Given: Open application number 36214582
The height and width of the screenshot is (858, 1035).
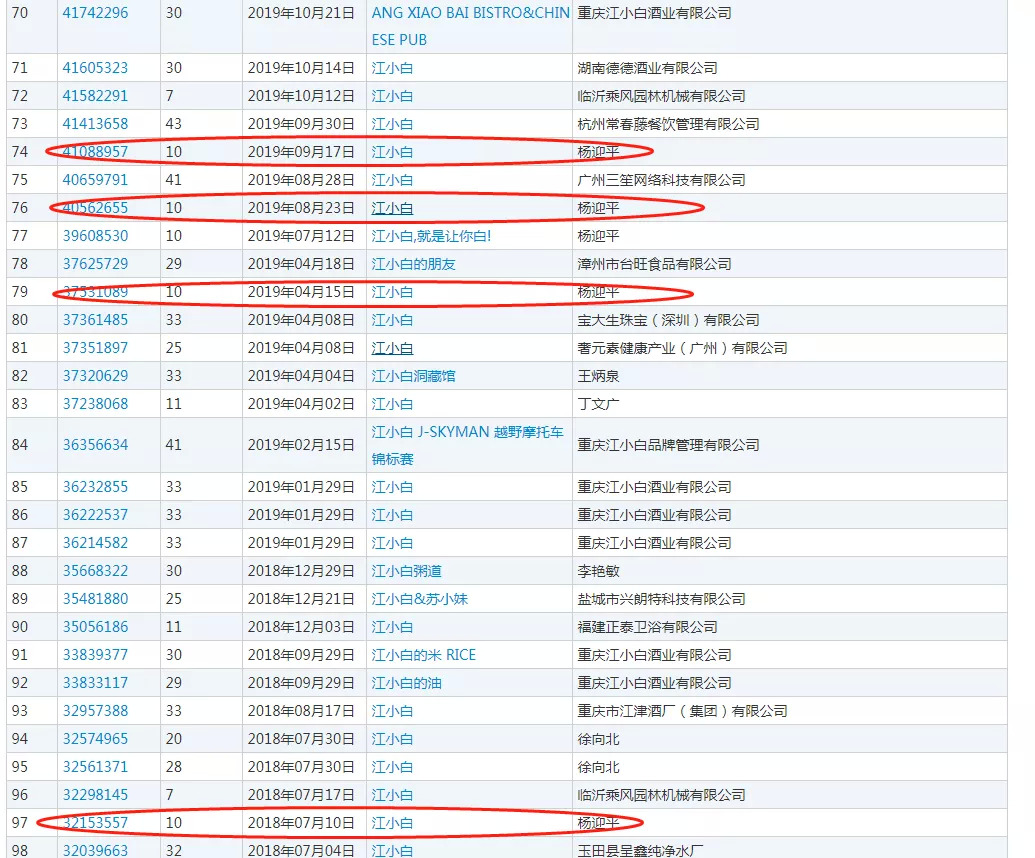Looking at the screenshot, I should 95,543.
